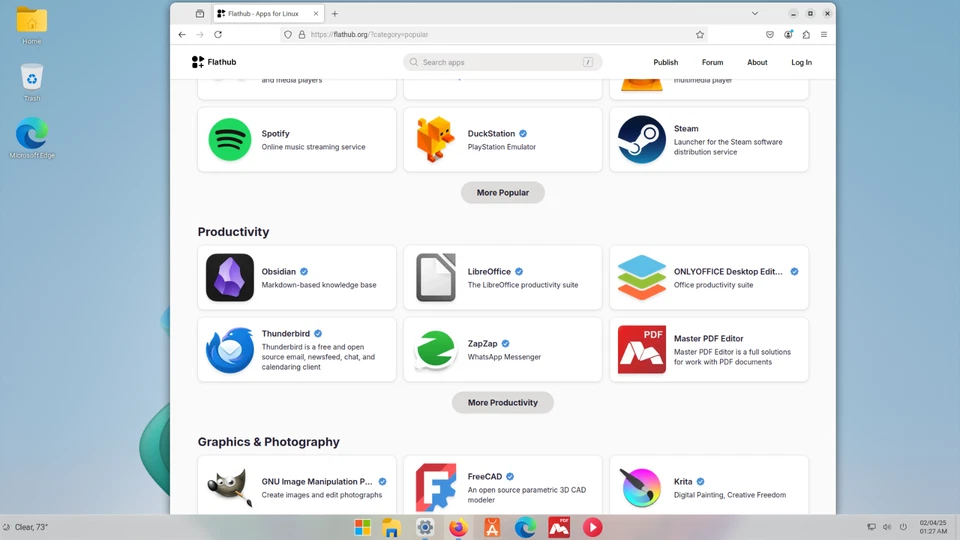View site security lock info
Image resolution: width=960 pixels, height=540 pixels.
coord(302,34)
